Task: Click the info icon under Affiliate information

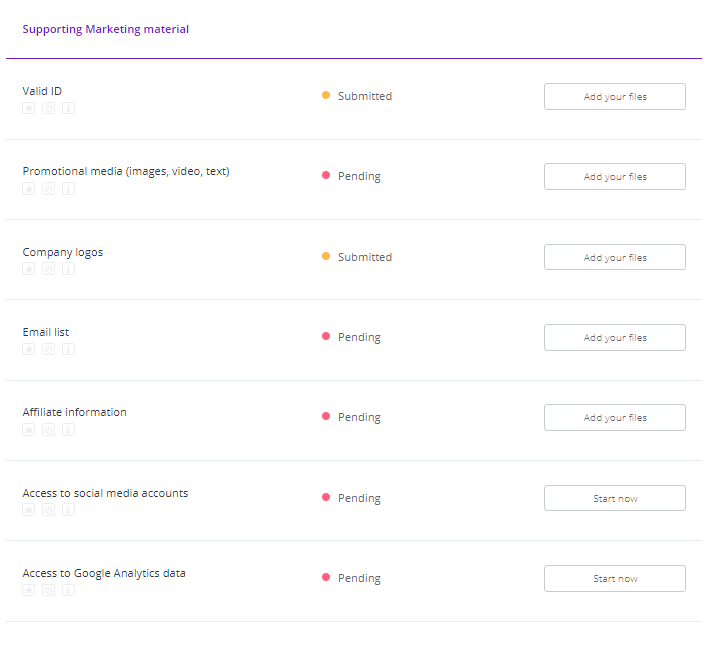Action: pyautogui.click(x=68, y=429)
